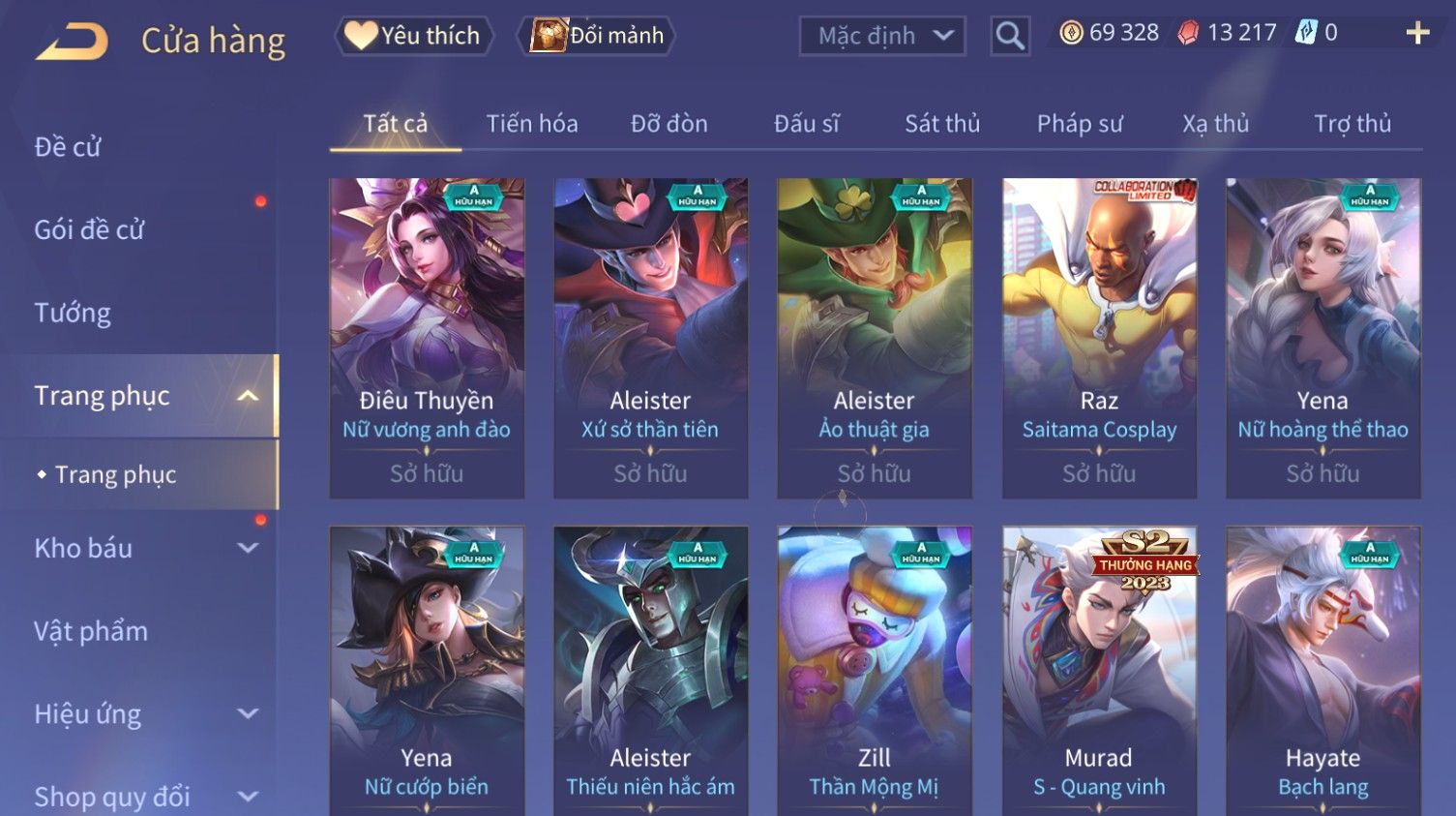Open Murad S - Quang vinh skin card

pos(1099,671)
